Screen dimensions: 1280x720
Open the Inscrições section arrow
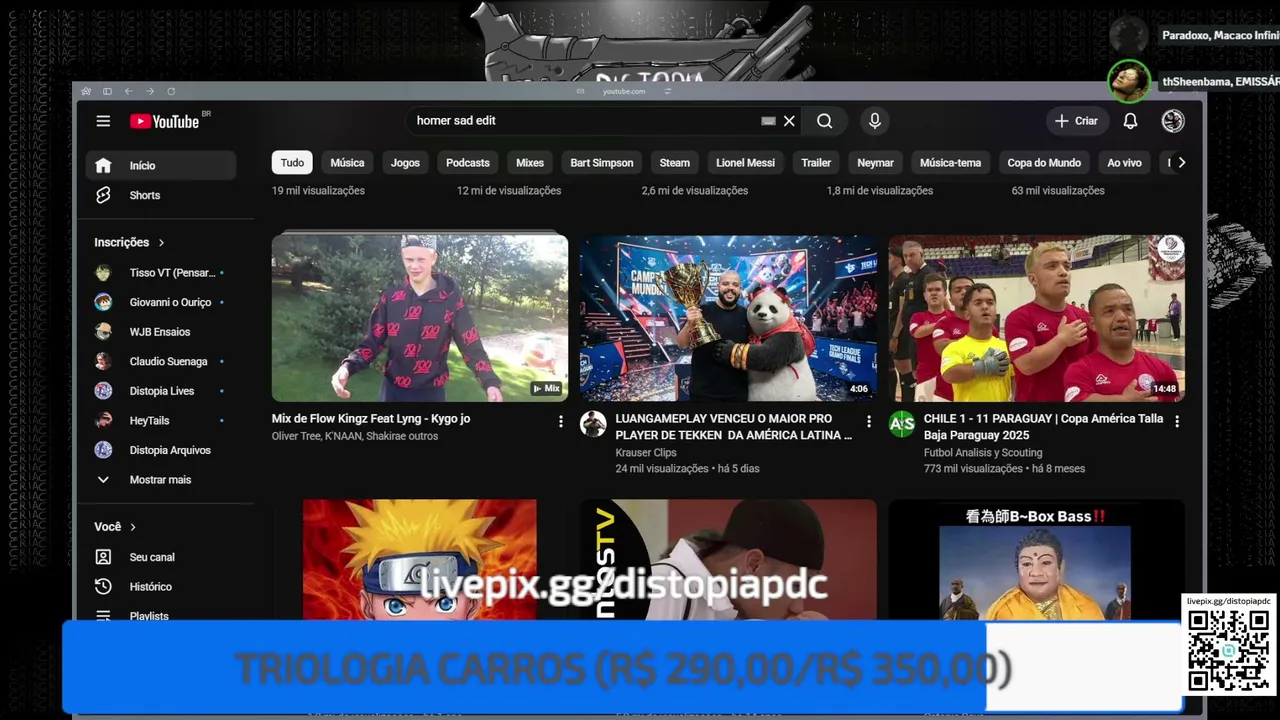pos(161,242)
